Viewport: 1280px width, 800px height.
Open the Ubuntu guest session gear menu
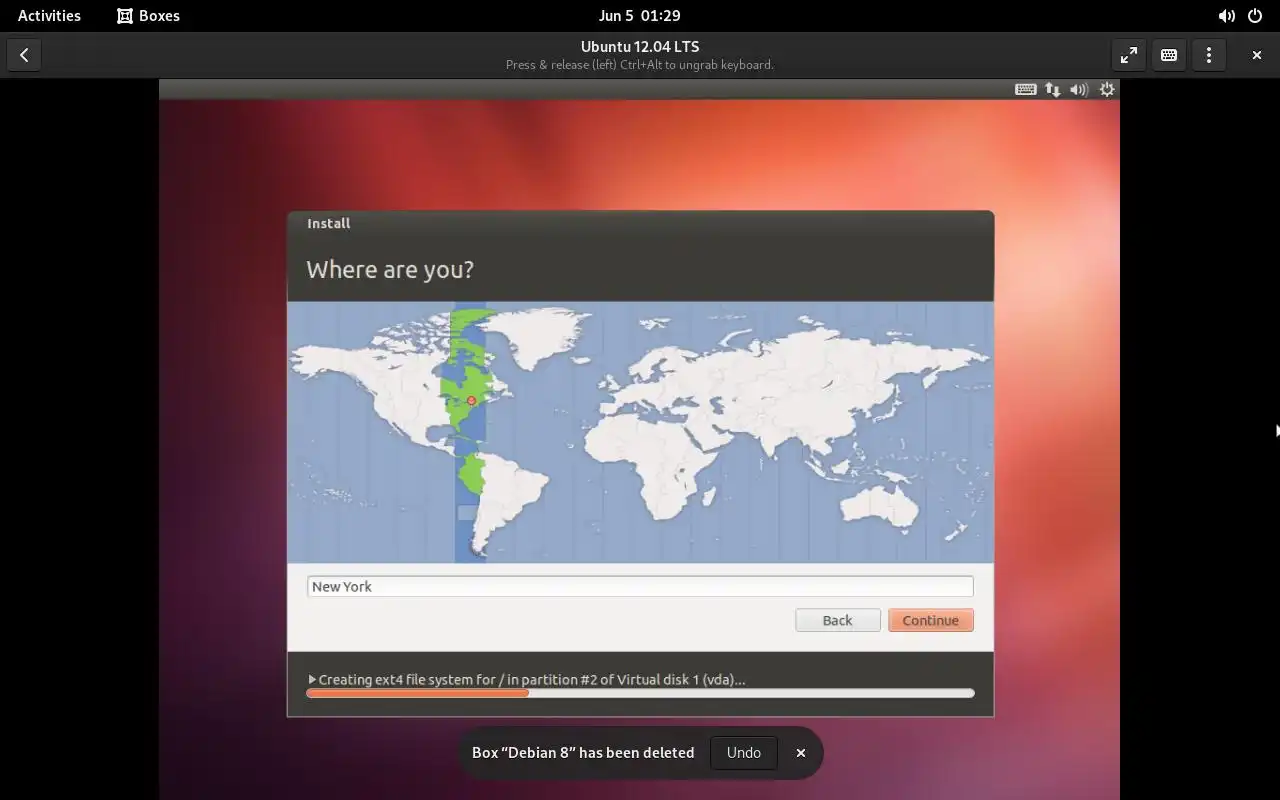pyautogui.click(x=1107, y=89)
